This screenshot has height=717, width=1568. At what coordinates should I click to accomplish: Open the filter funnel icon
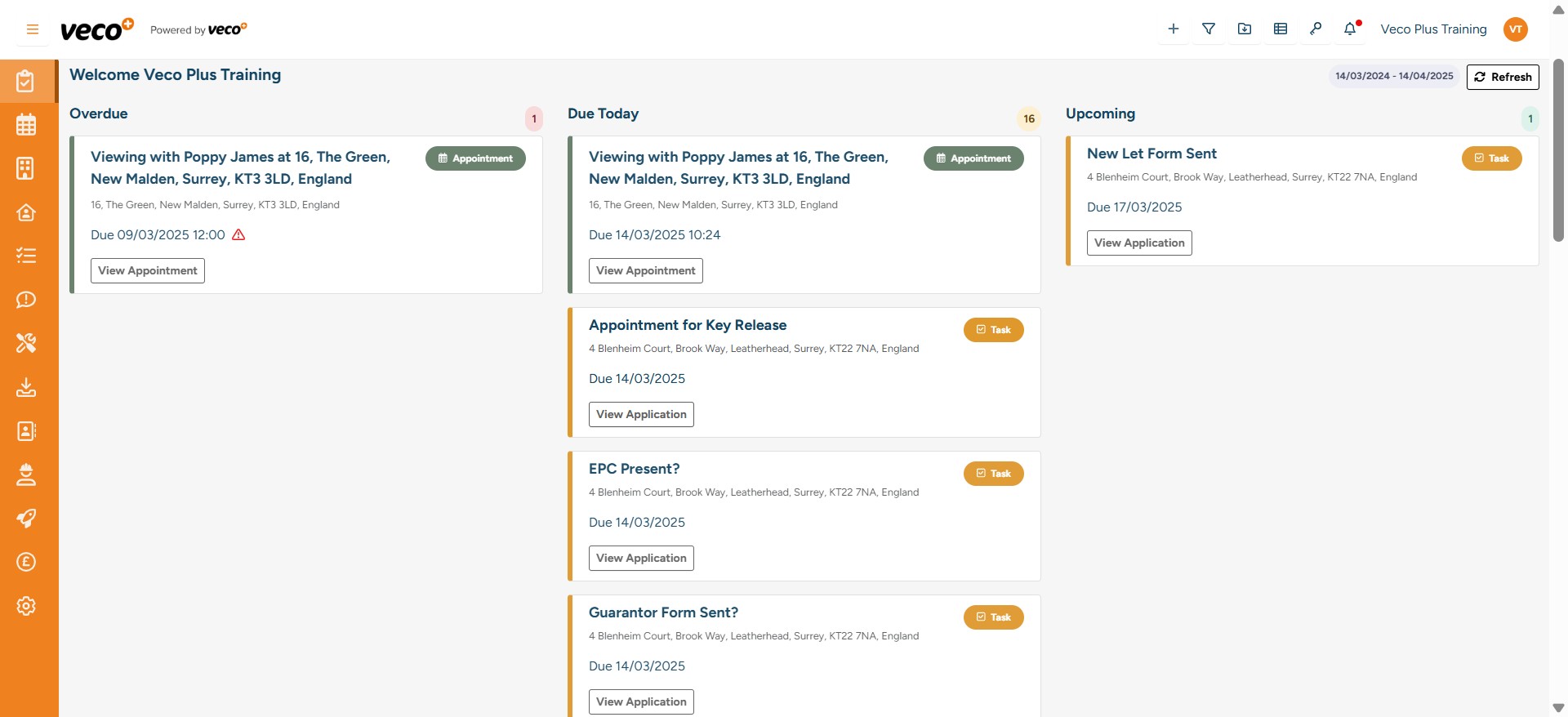click(1209, 29)
